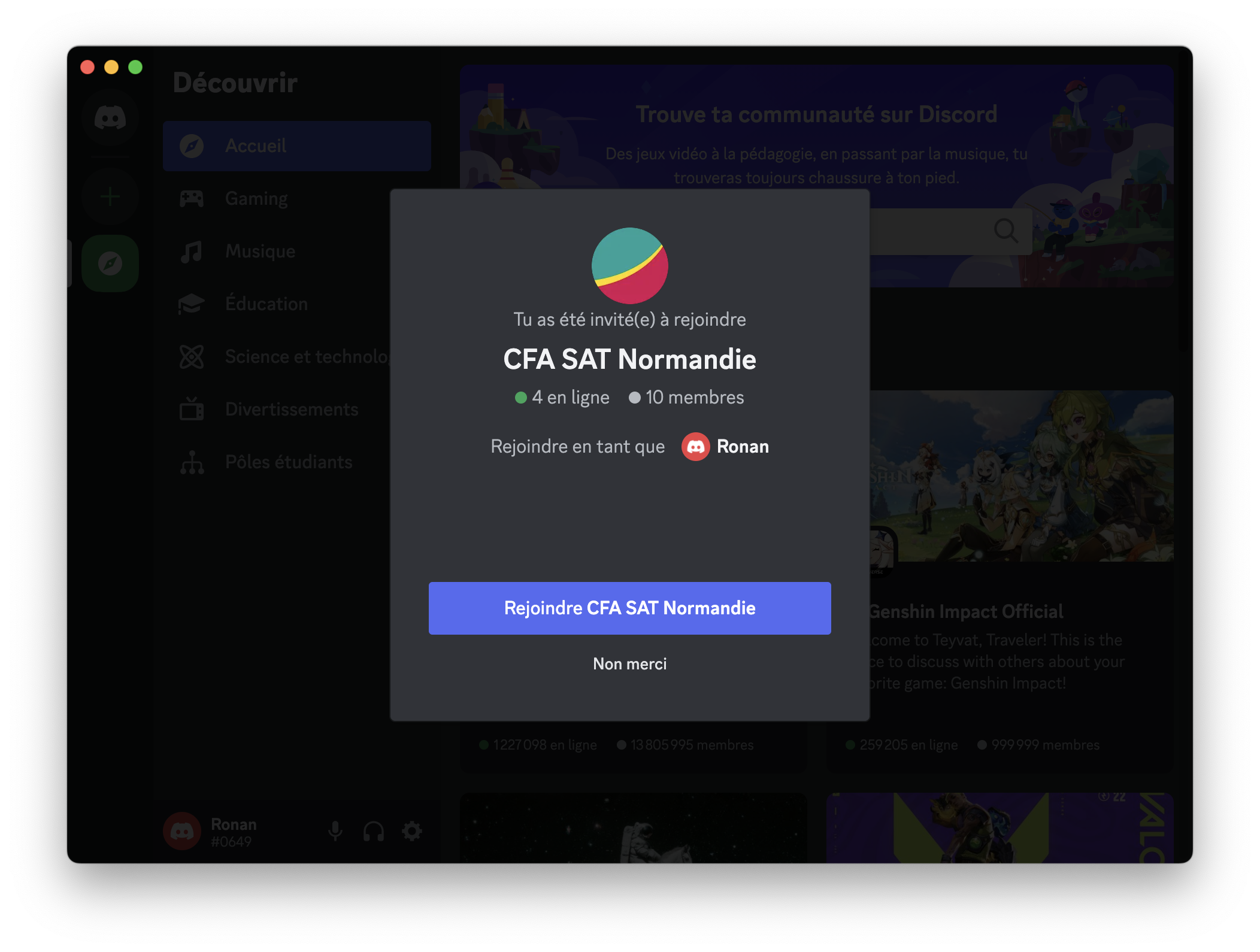Select the Gaming category icon

(x=192, y=197)
